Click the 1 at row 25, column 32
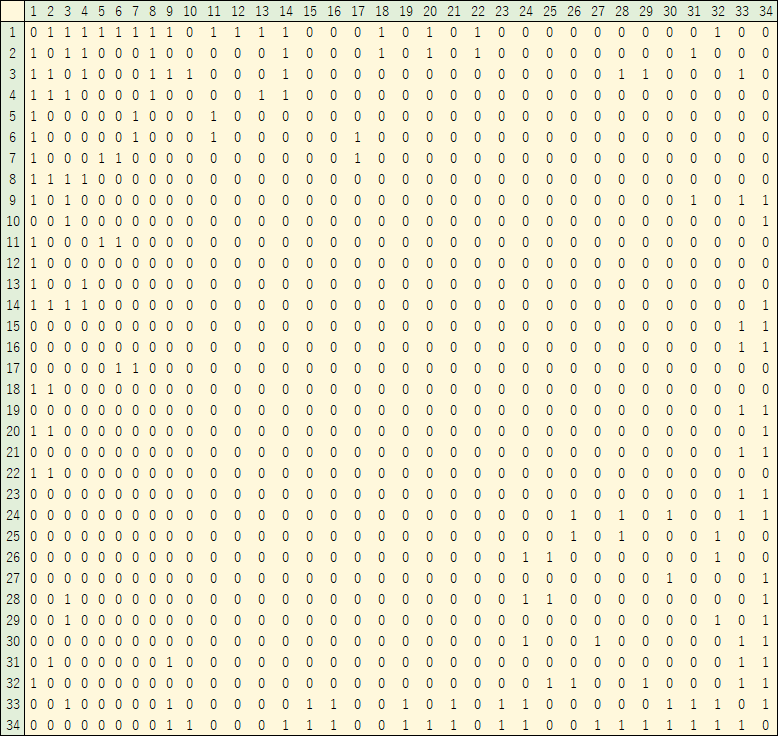778x736 pixels. coord(717,536)
